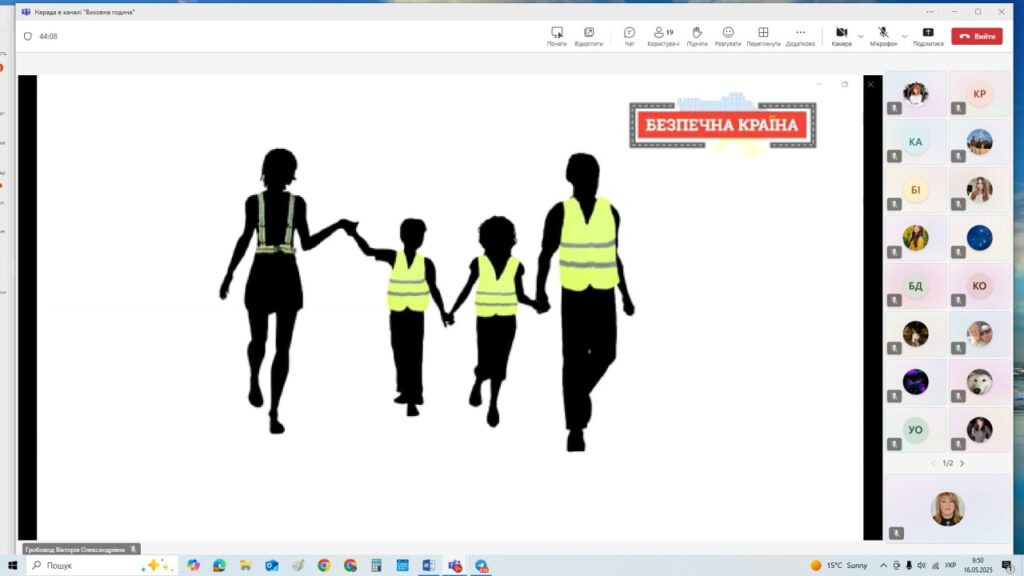The height and width of the screenshot is (576, 1024).
Task: Pop out shared content with Відкріпити
Action: point(589,36)
